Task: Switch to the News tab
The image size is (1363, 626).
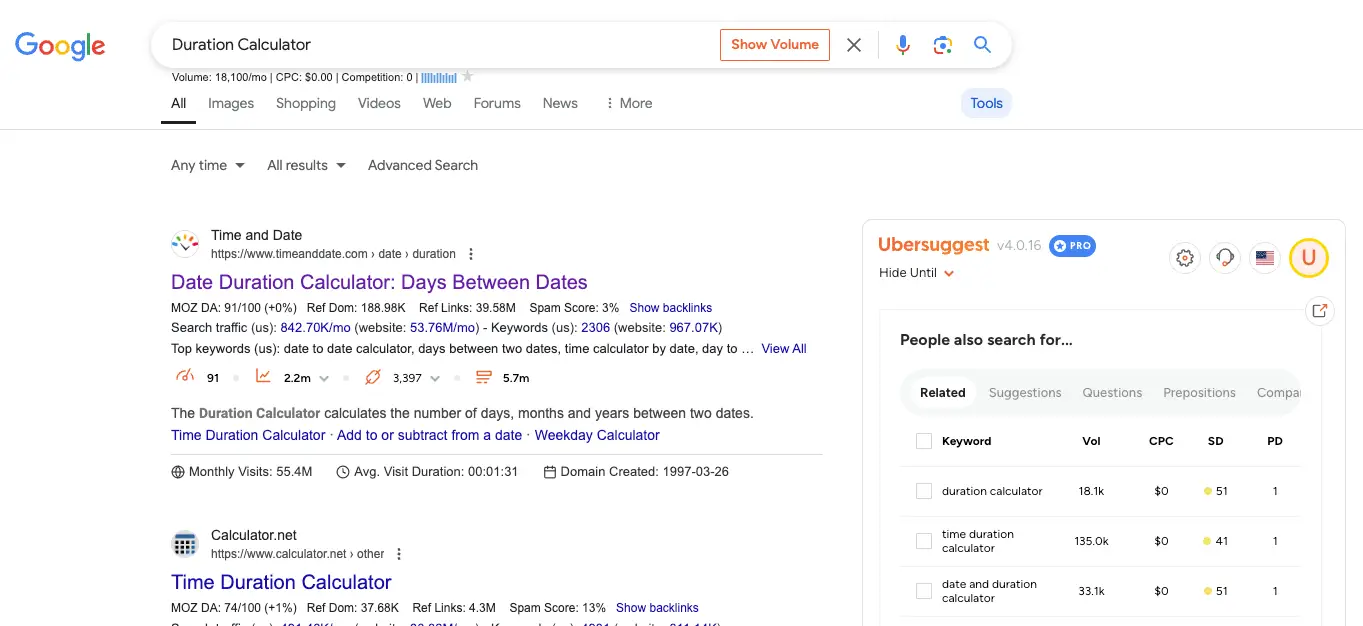Action: [560, 103]
